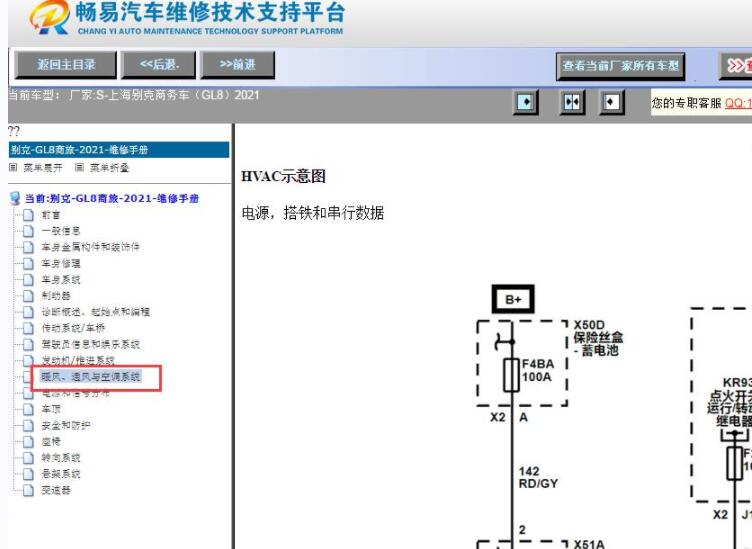Click the QQ customer service link
Viewport: 752px width, 549px height.
pyautogui.click(x=738, y=103)
